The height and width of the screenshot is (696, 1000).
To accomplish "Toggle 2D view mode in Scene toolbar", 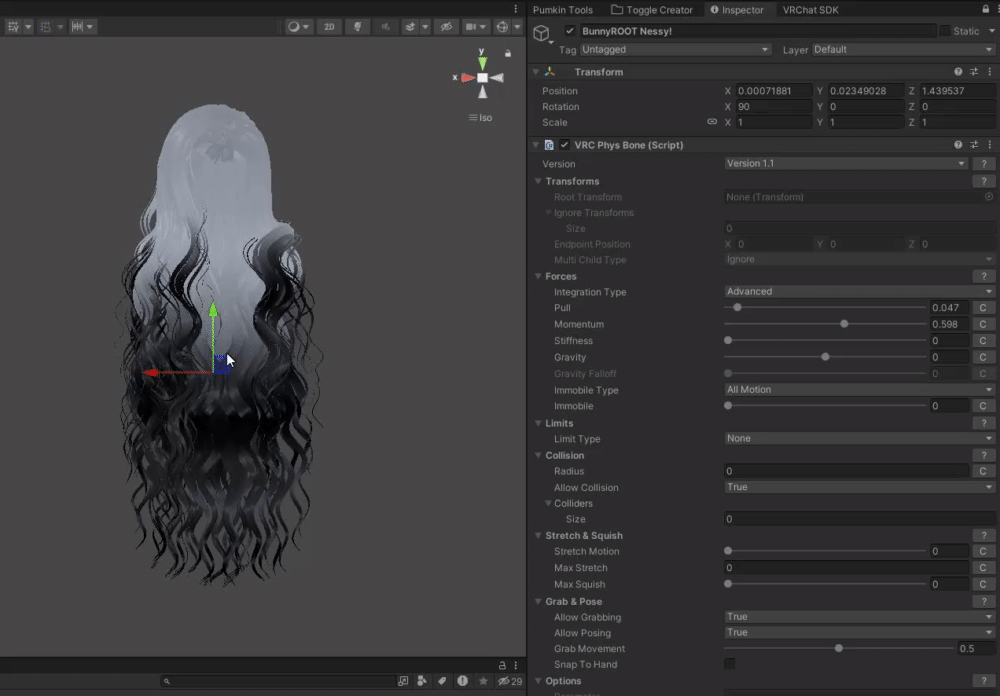I will pos(328,27).
